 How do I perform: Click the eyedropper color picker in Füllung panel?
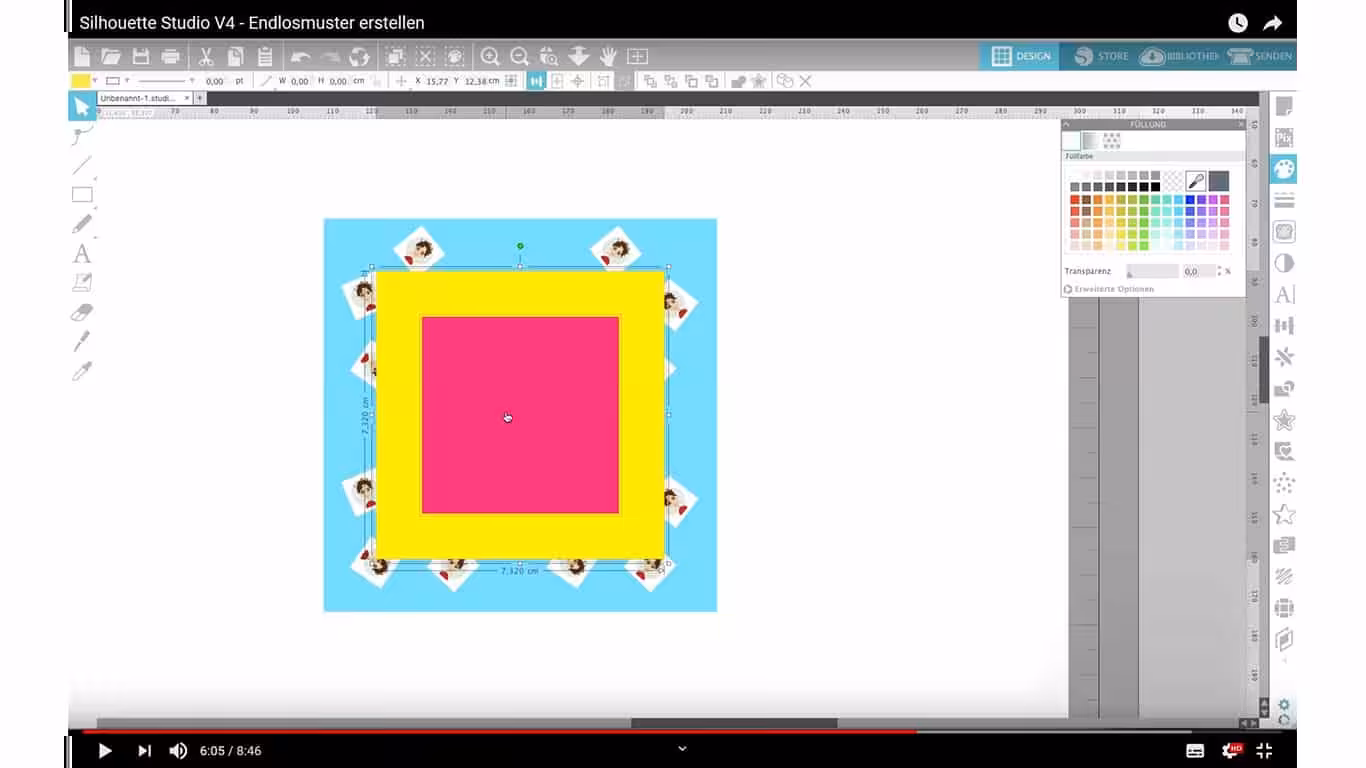click(x=1195, y=181)
